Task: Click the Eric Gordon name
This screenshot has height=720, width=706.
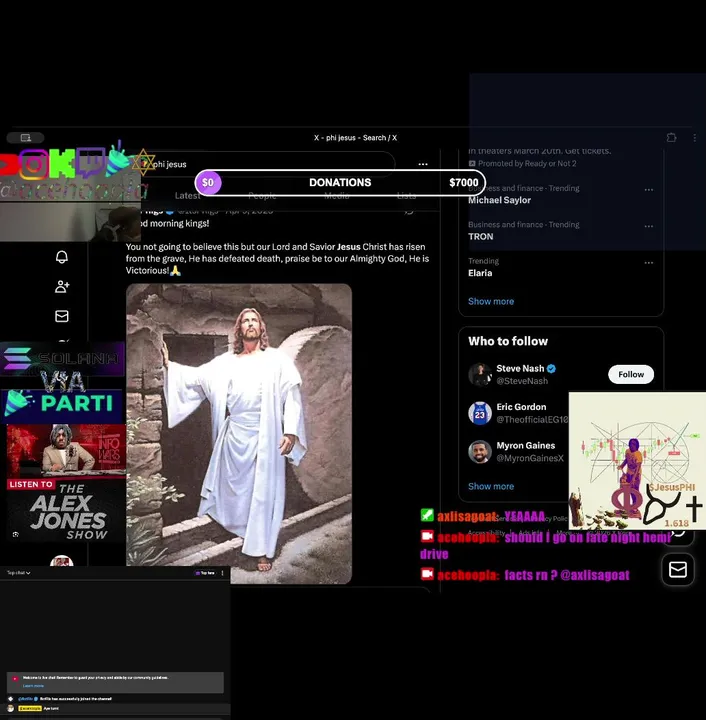Action: click(x=521, y=407)
